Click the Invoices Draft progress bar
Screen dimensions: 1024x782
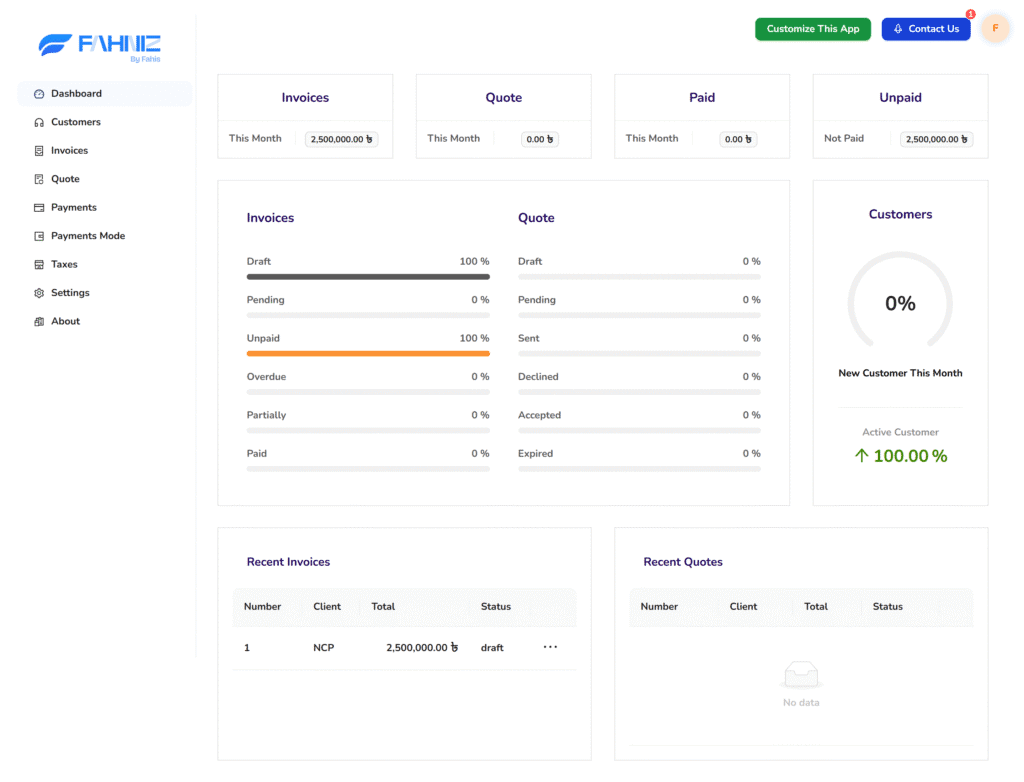(x=368, y=277)
